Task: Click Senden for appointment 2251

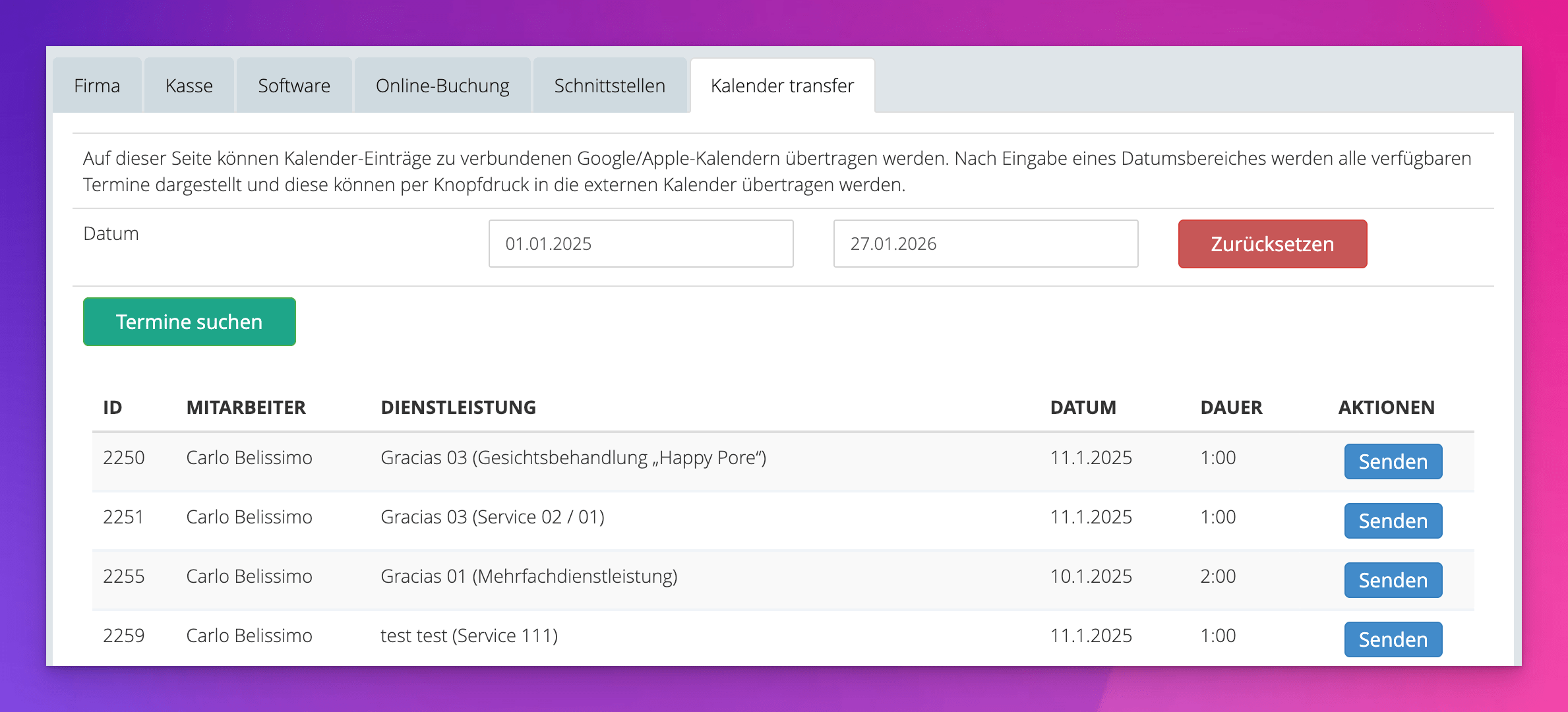Action: click(x=1393, y=521)
